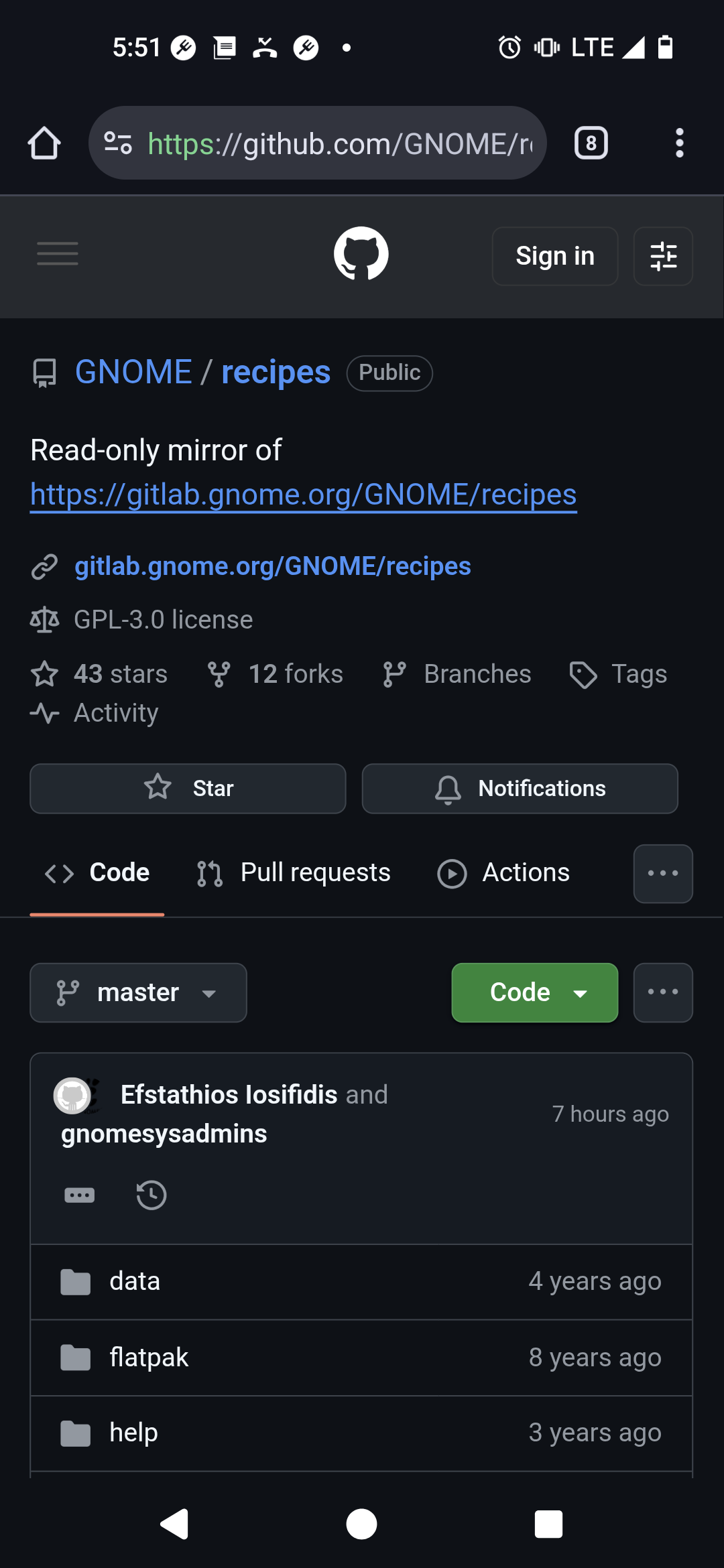Expand more repository tabs menu
The width and height of the screenshot is (724, 1568).
point(663,873)
